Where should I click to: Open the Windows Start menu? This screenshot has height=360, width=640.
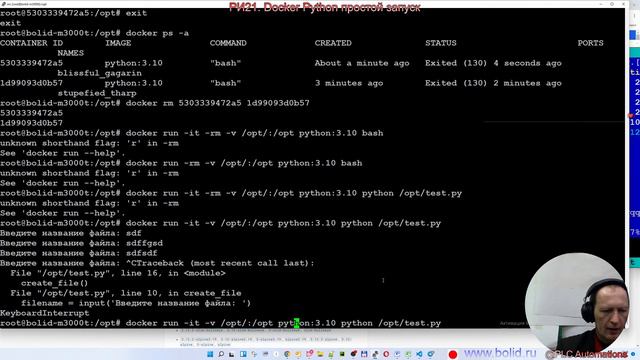pos(210,354)
